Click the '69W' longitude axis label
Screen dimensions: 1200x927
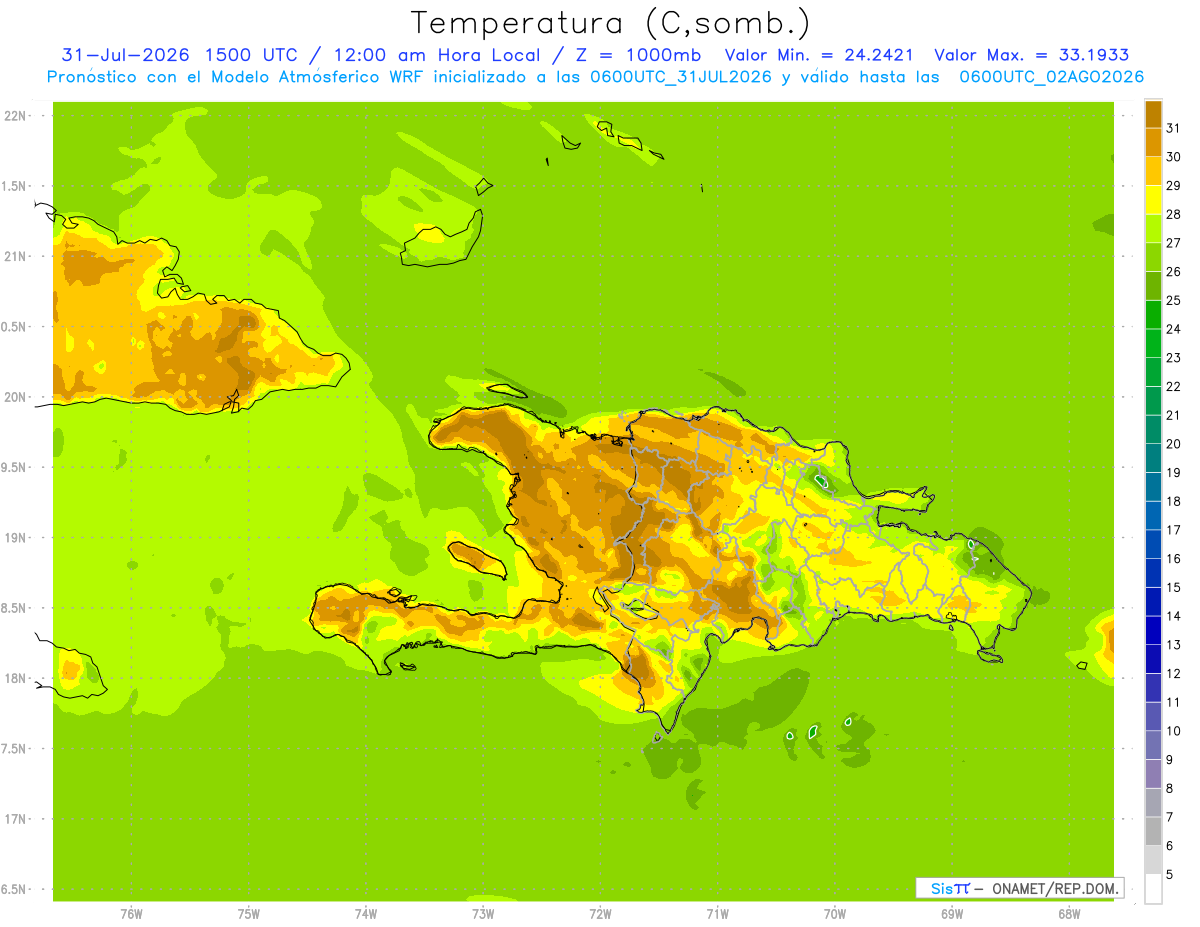pos(952,914)
